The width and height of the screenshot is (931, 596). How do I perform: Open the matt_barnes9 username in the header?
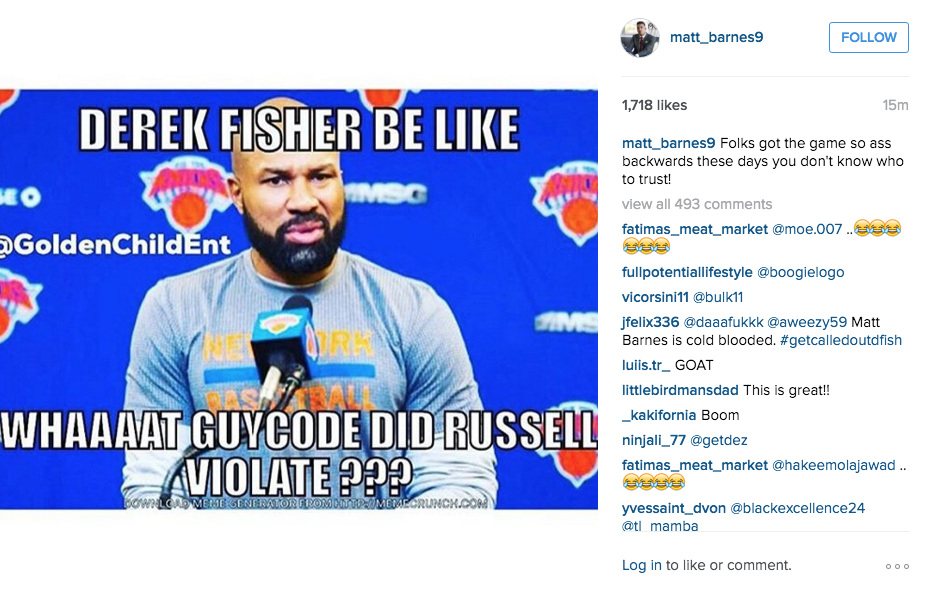[716, 37]
